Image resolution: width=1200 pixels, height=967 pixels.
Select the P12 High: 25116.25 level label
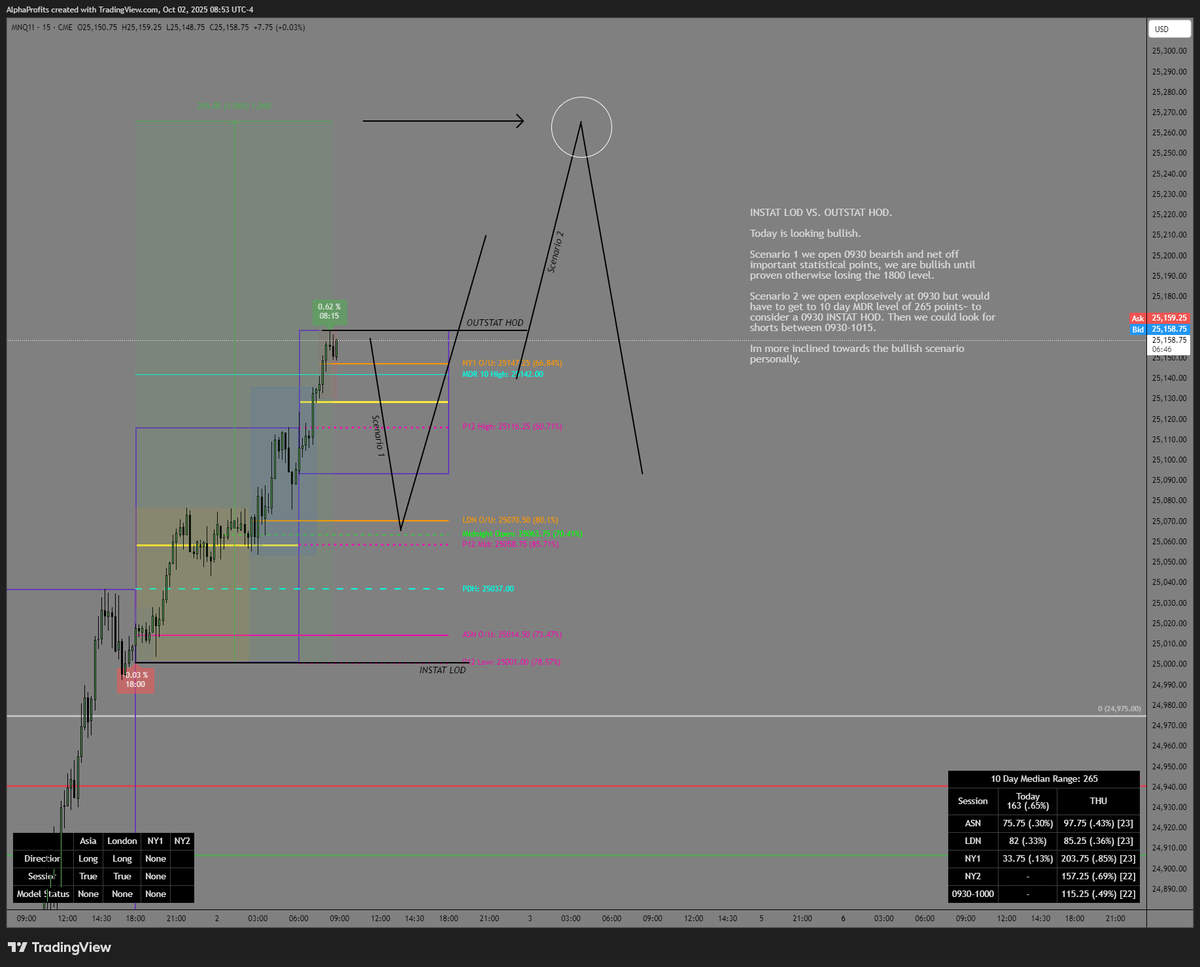coord(512,427)
